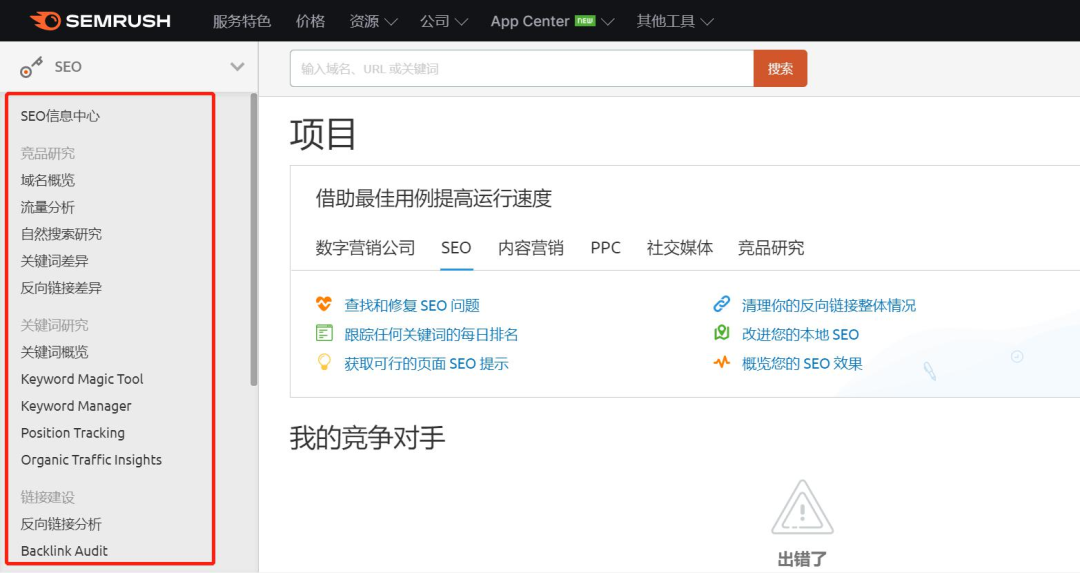Click heart icon beside 查找和修复 SEO 问题
Image resolution: width=1080 pixels, height=573 pixels.
324,304
